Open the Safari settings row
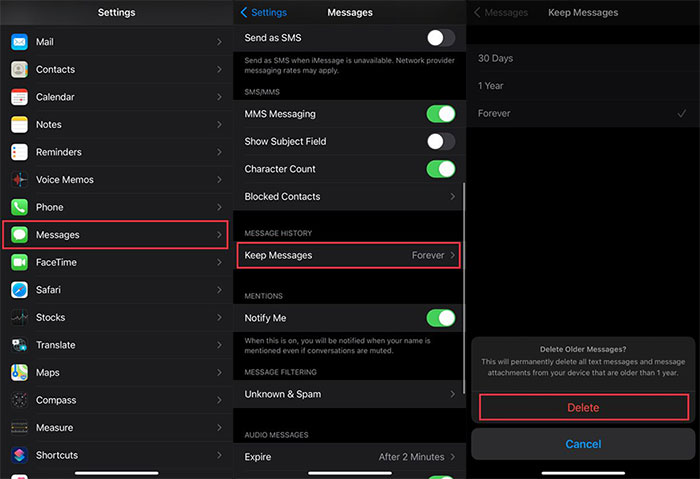 coord(117,290)
